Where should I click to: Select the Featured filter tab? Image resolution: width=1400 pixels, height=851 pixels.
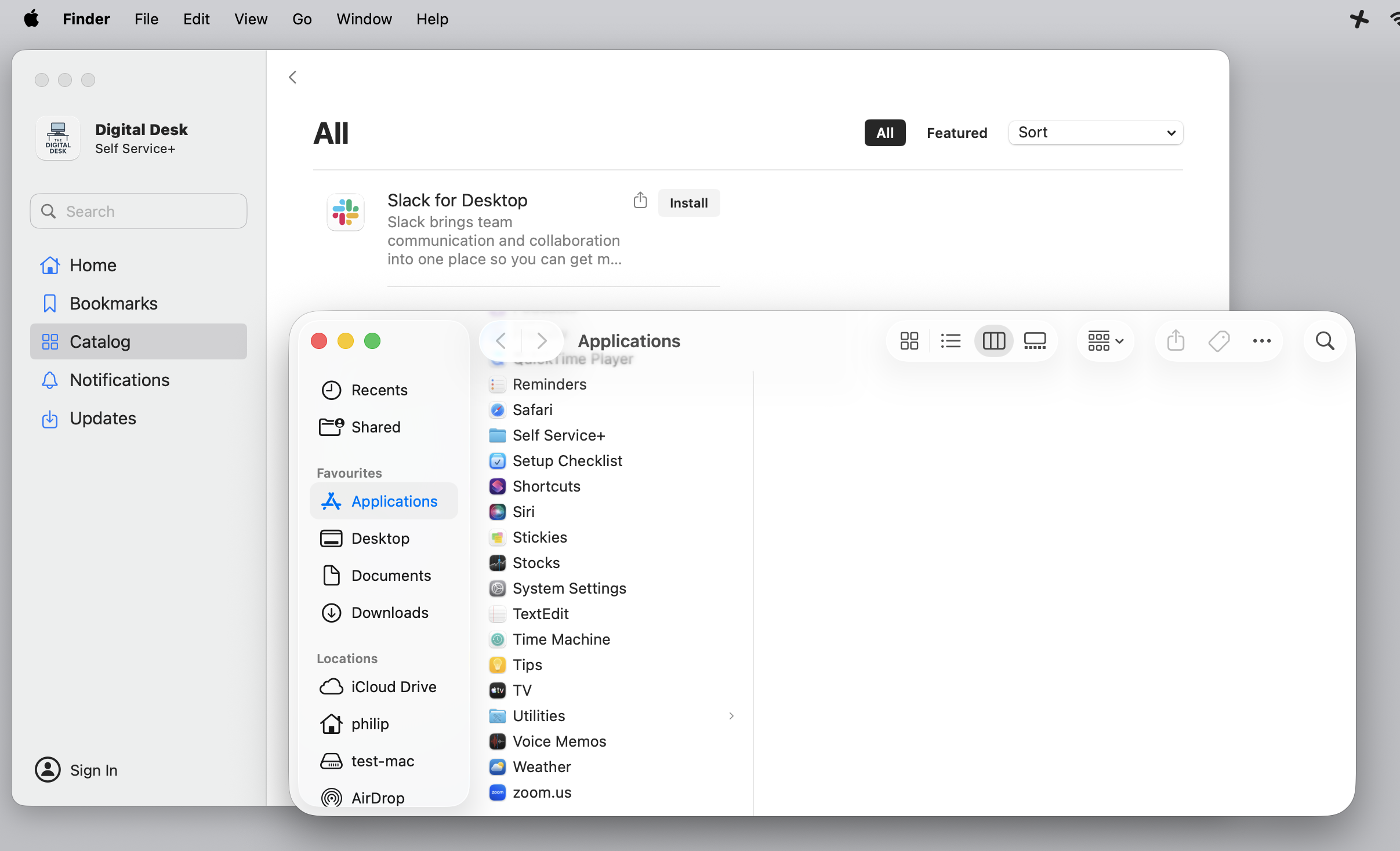[957, 133]
